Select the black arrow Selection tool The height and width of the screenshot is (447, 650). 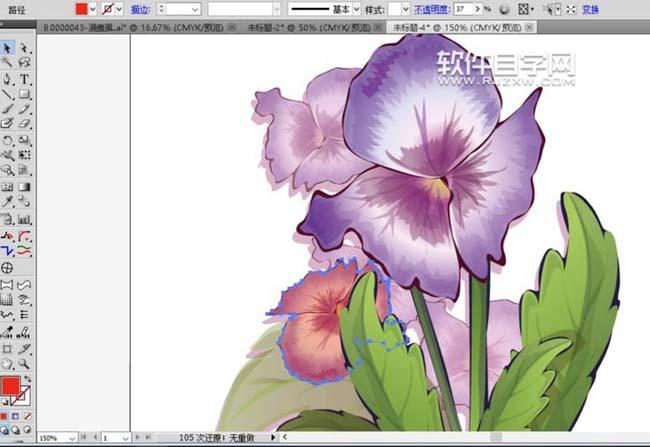(x=8, y=47)
